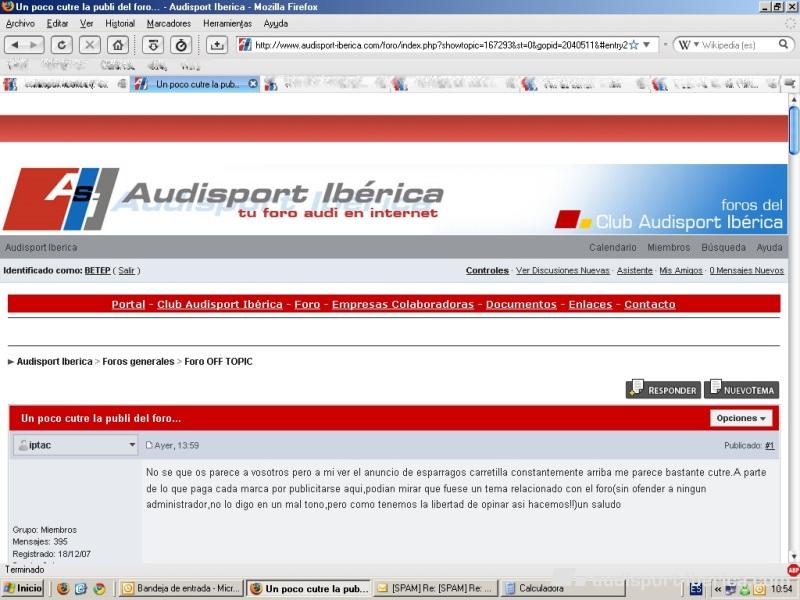800x600 pixels.
Task: Launch Firefox from the Quick Launch bar
Action: click(x=63, y=588)
